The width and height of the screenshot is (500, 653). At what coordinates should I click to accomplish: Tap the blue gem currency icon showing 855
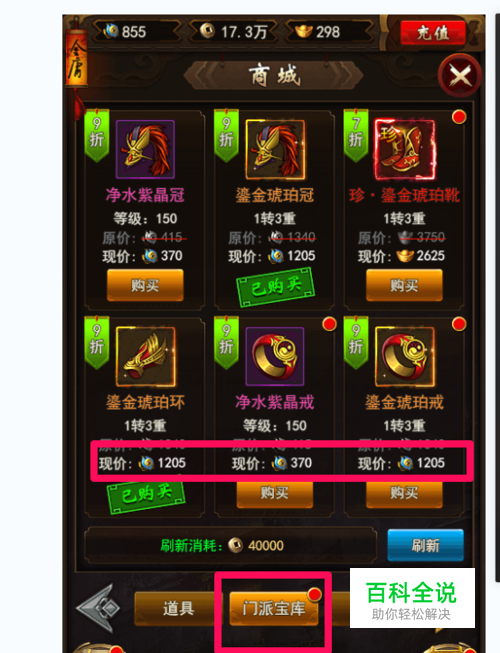[x=111, y=30]
